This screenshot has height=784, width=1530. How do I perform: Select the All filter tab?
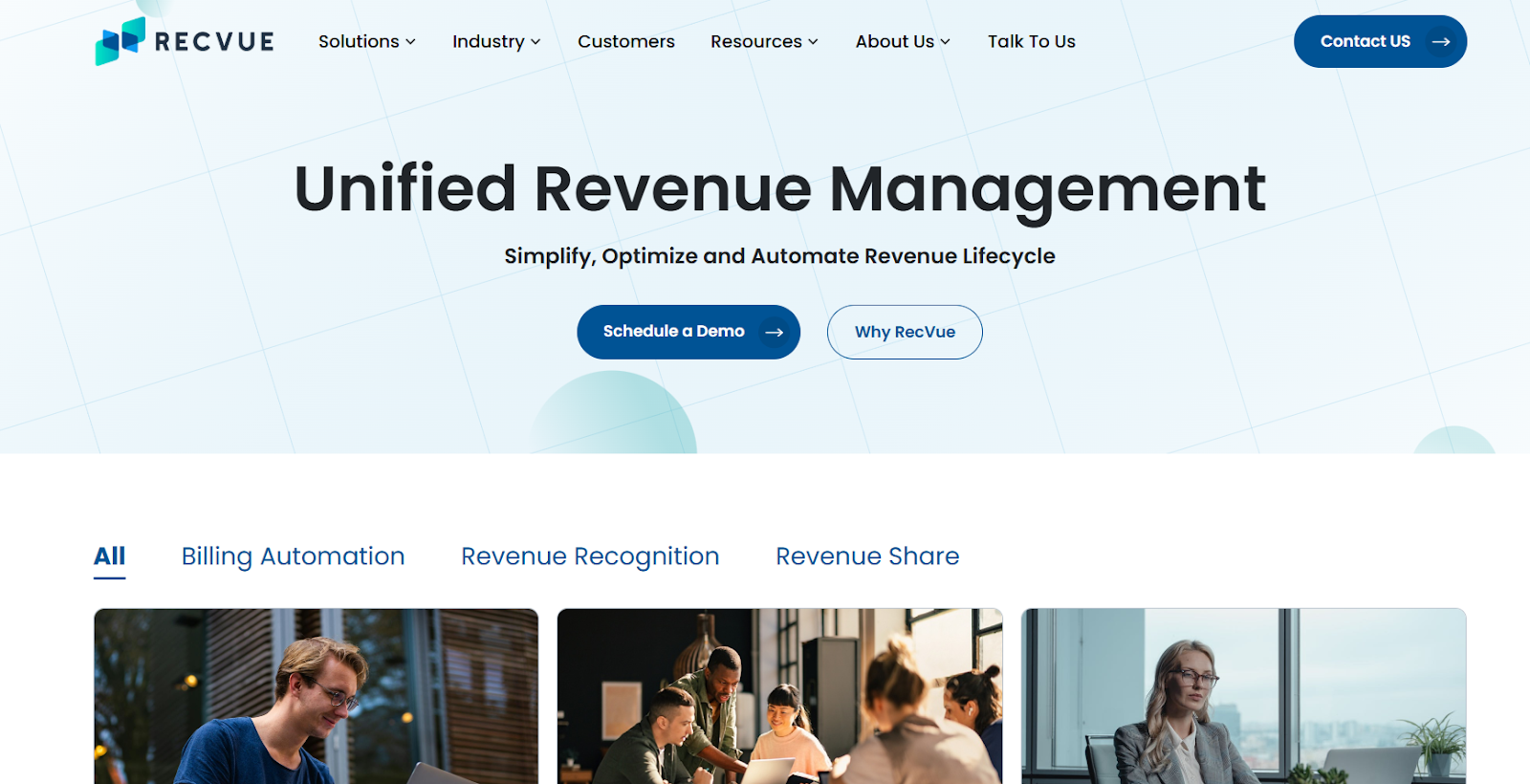click(110, 556)
